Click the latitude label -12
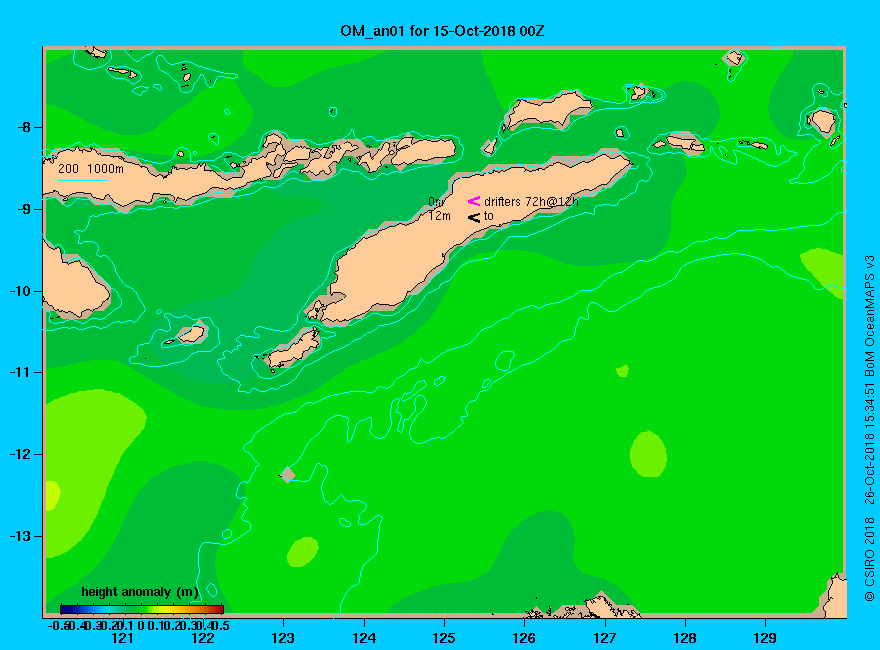The image size is (880, 650). tap(20, 454)
